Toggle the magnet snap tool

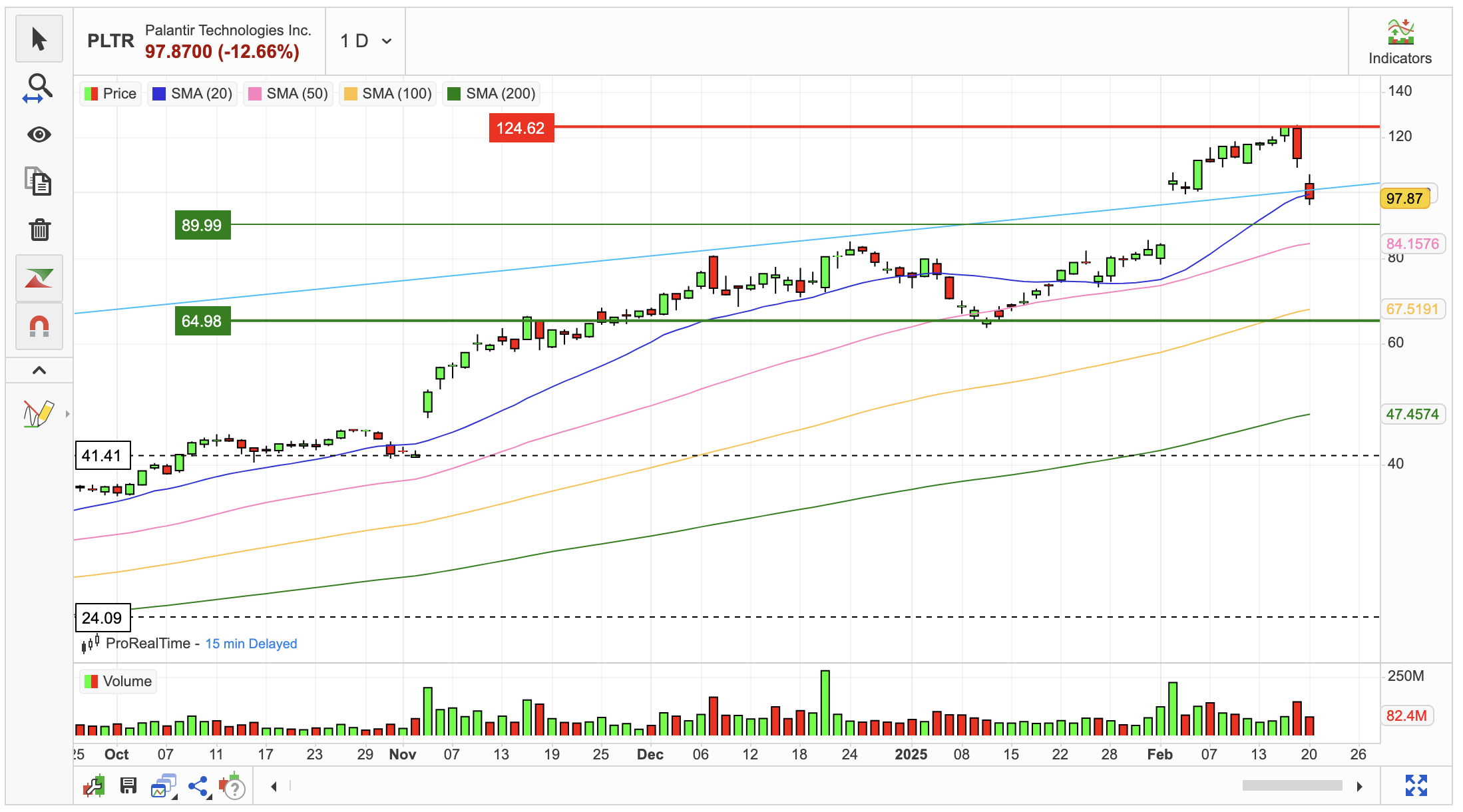tap(39, 326)
